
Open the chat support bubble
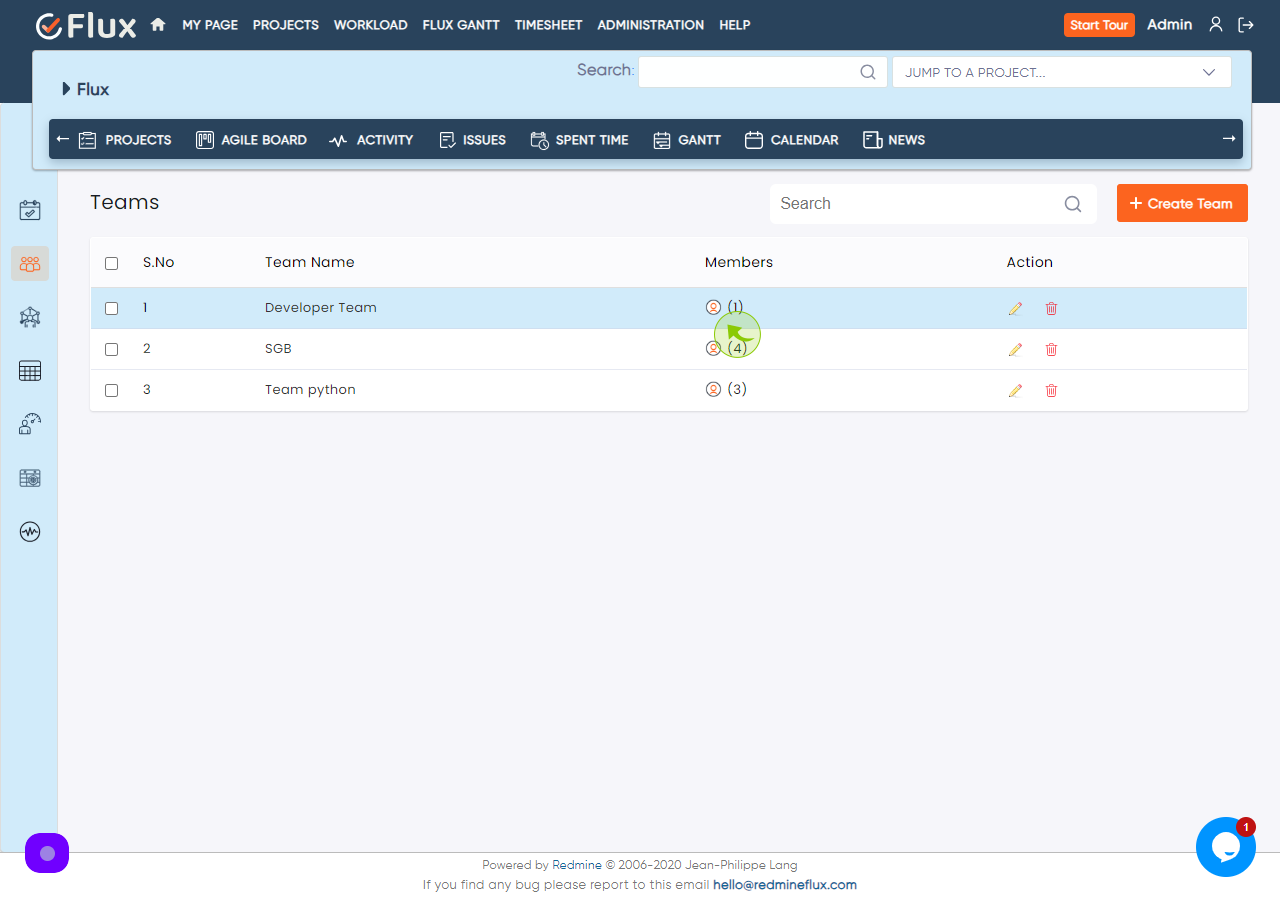click(x=1226, y=847)
